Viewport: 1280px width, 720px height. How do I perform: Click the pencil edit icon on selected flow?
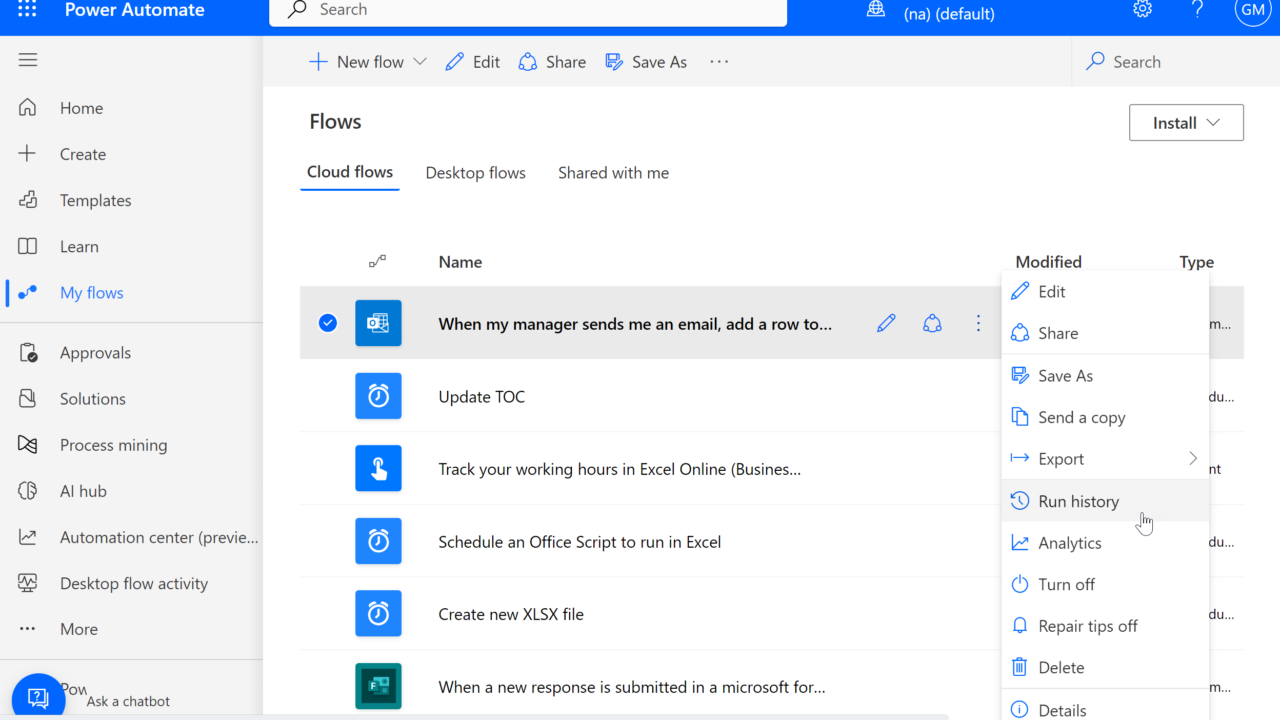886,323
